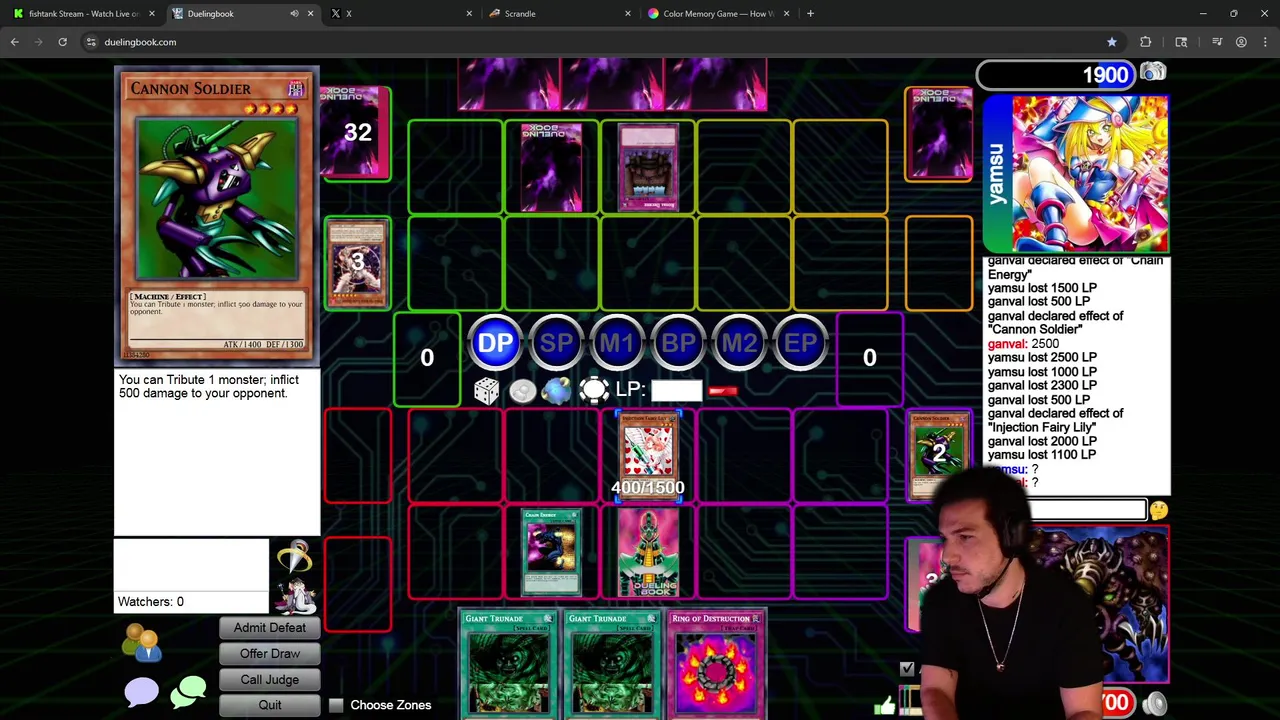Bookmark this page with the star
The width and height of the screenshot is (1280, 720).
click(1112, 42)
